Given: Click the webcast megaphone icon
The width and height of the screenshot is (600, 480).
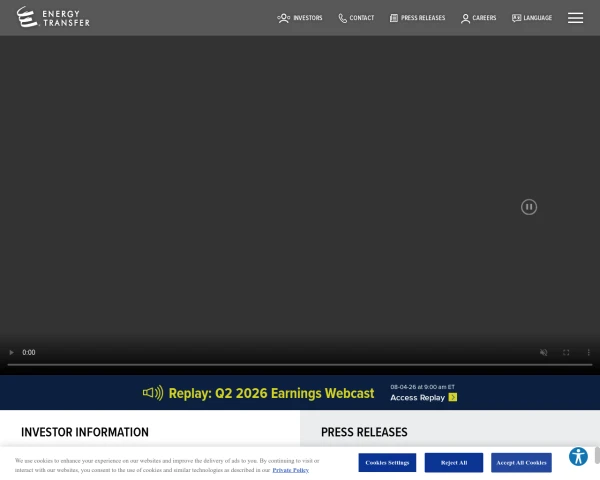Looking at the screenshot, I should (x=153, y=393).
